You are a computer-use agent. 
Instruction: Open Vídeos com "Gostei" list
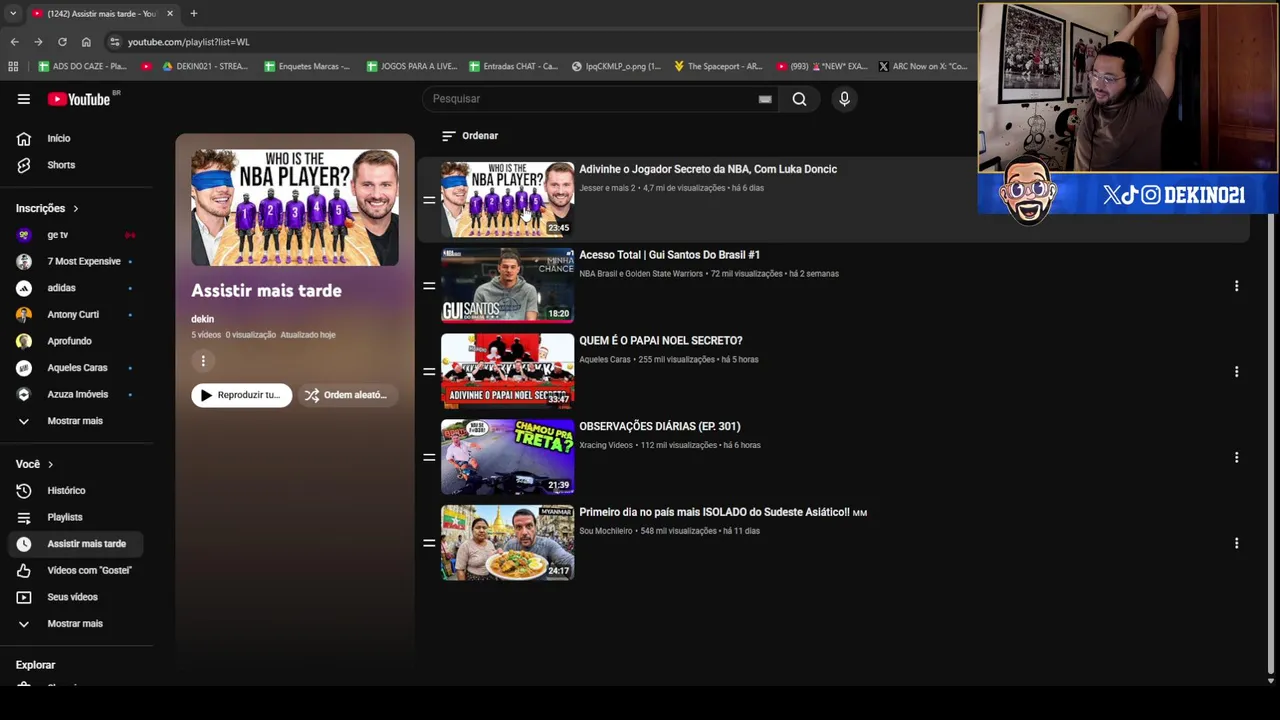click(x=76, y=570)
